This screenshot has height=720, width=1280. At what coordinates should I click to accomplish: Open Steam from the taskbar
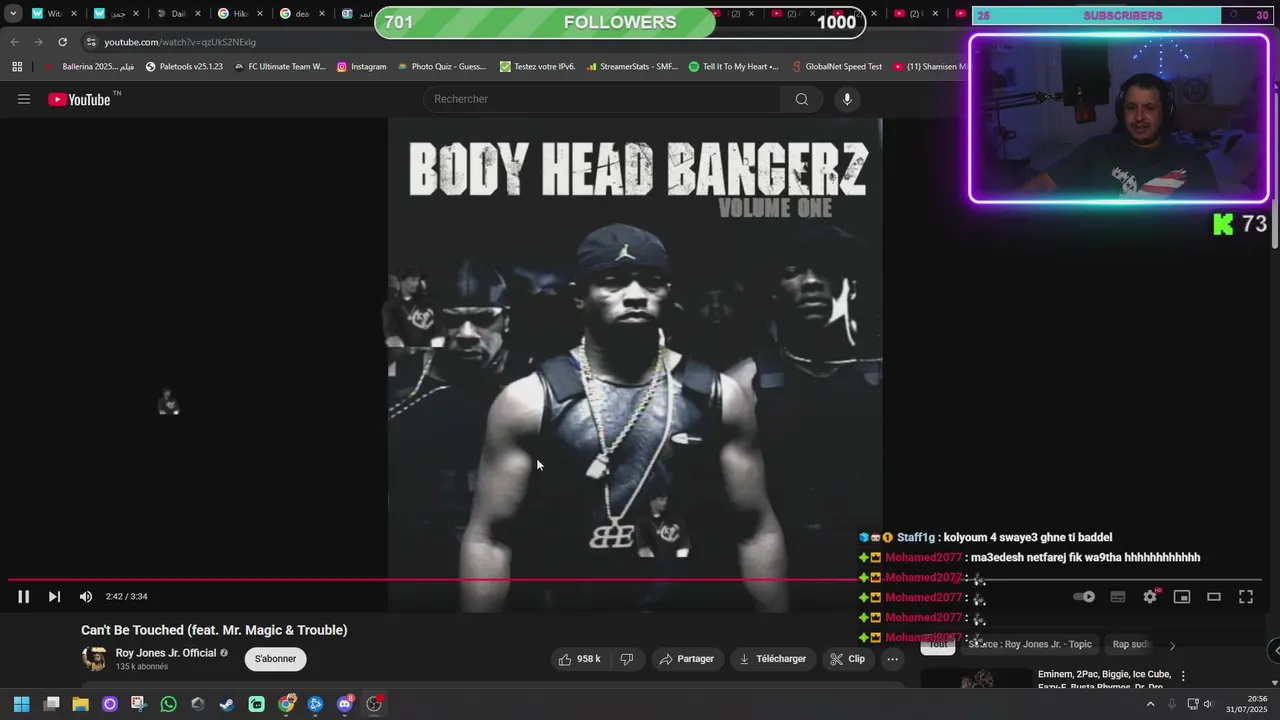[227, 704]
